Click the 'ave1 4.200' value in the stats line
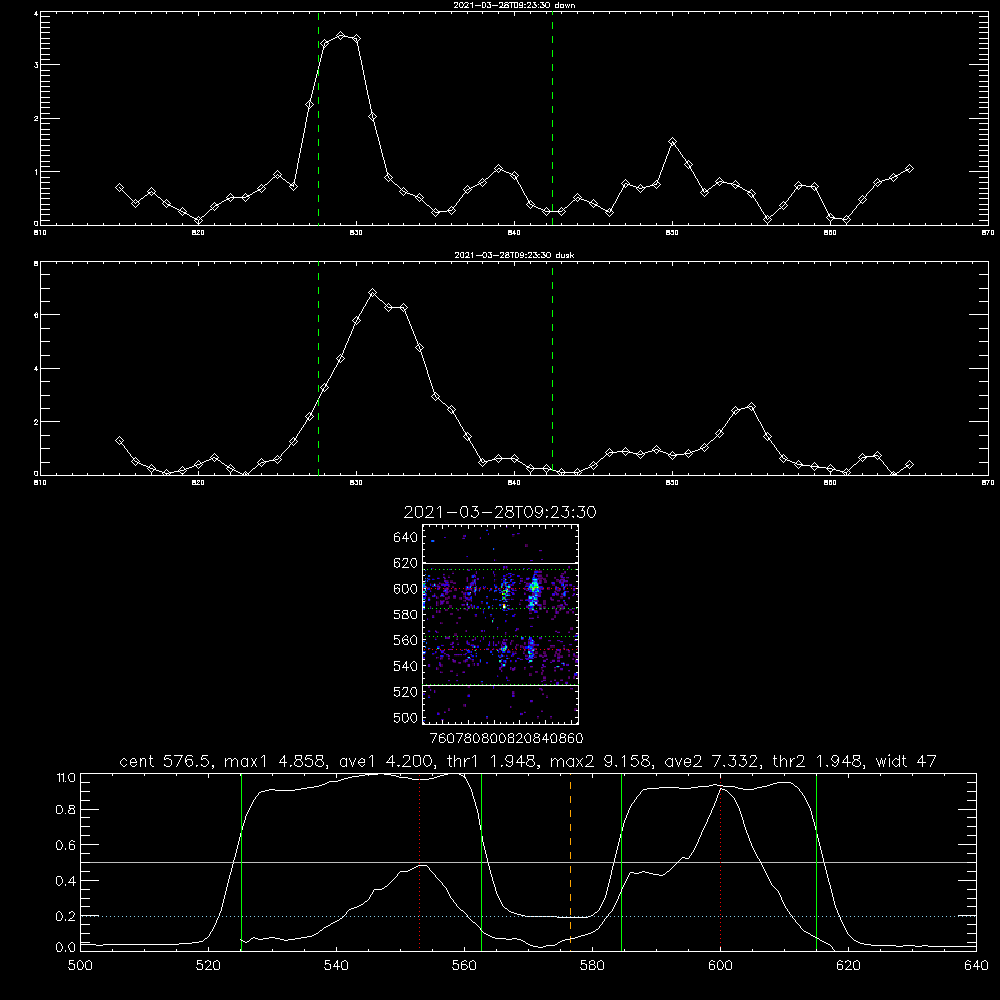The width and height of the screenshot is (1000, 1000). coord(388,761)
